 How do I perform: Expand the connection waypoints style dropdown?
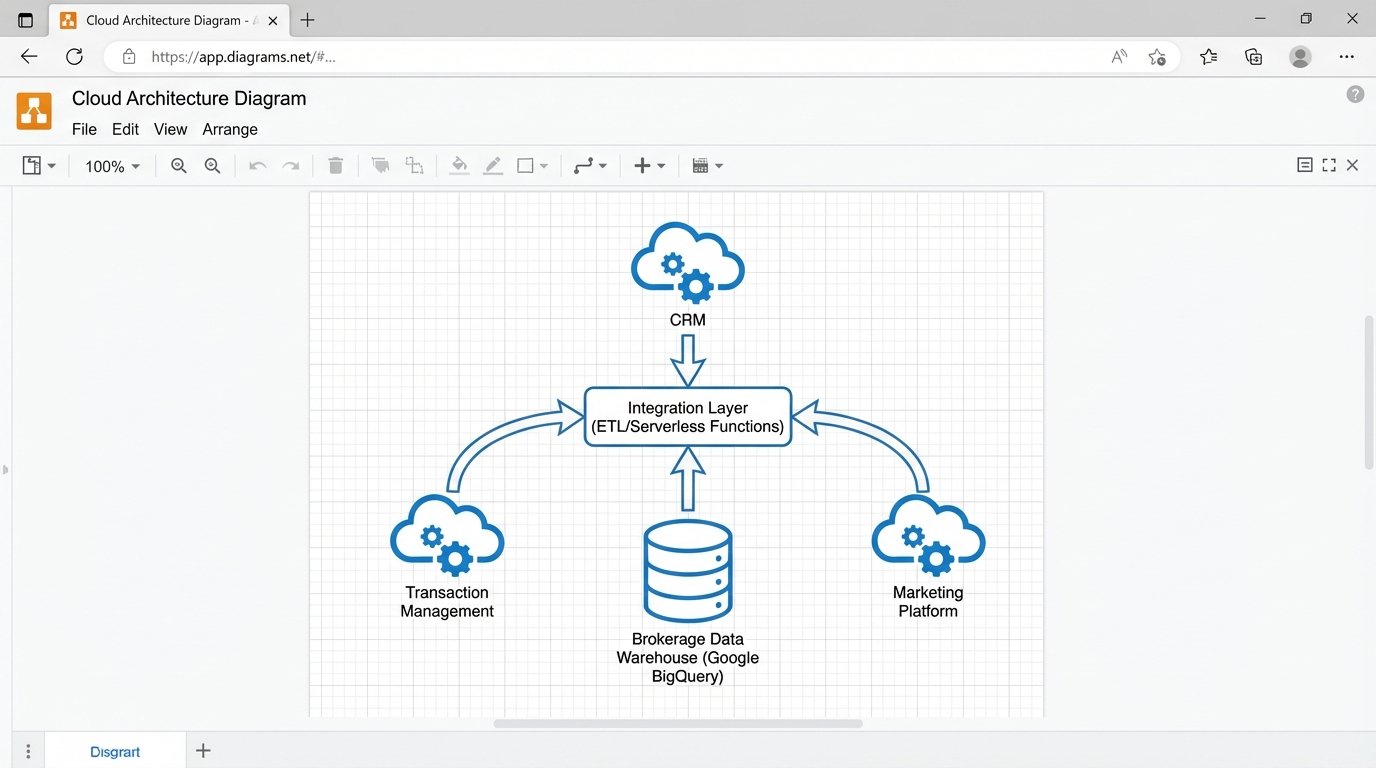tap(590, 166)
